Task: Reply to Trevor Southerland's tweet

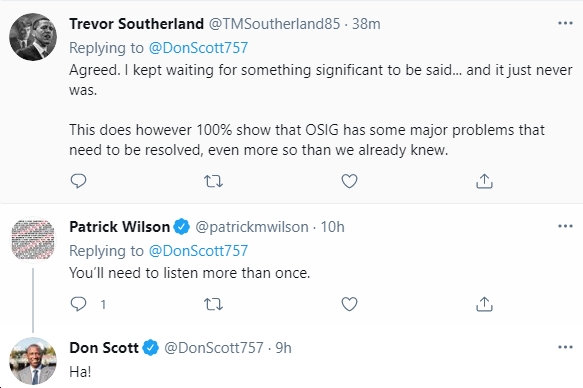Action: (78, 181)
